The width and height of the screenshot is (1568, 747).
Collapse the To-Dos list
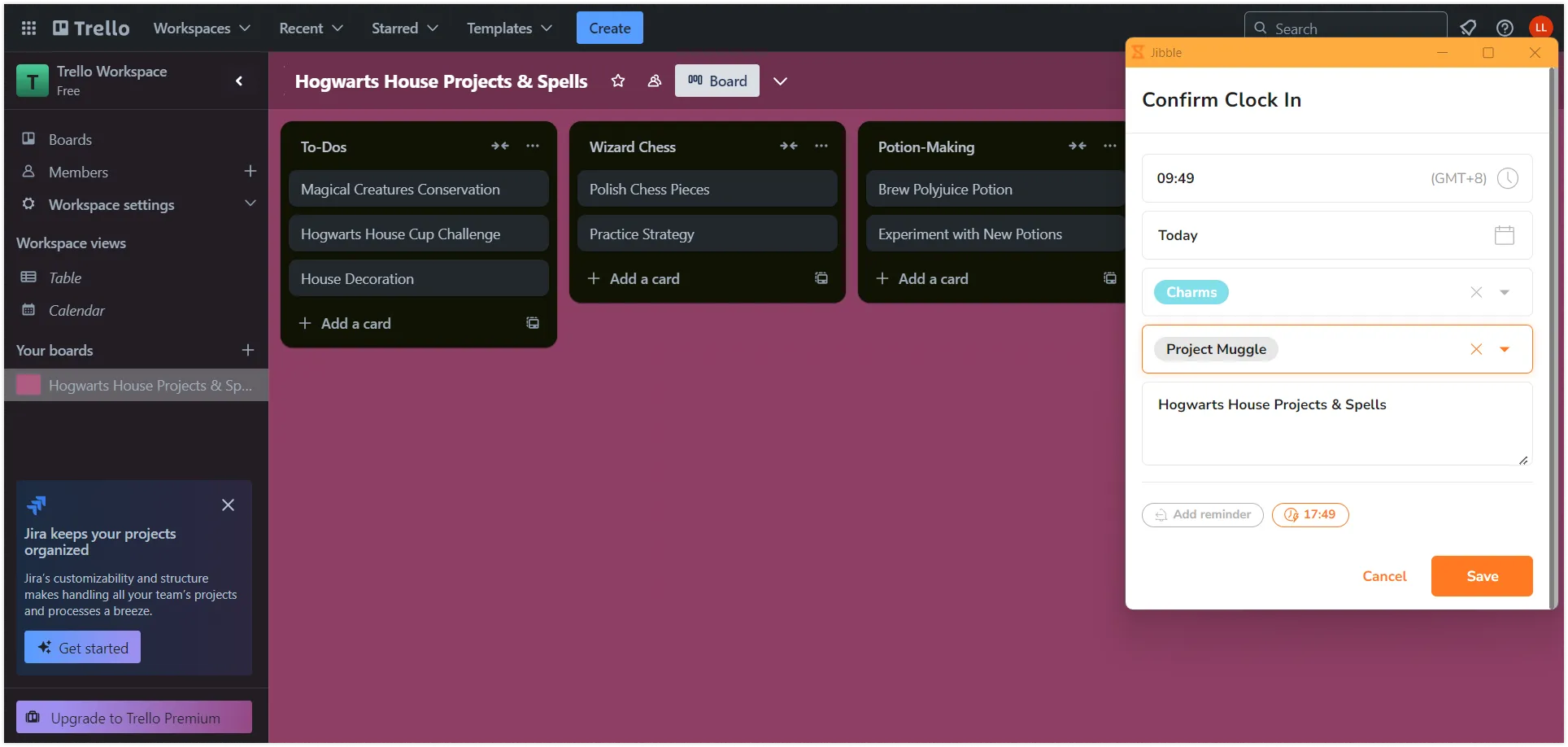point(499,146)
